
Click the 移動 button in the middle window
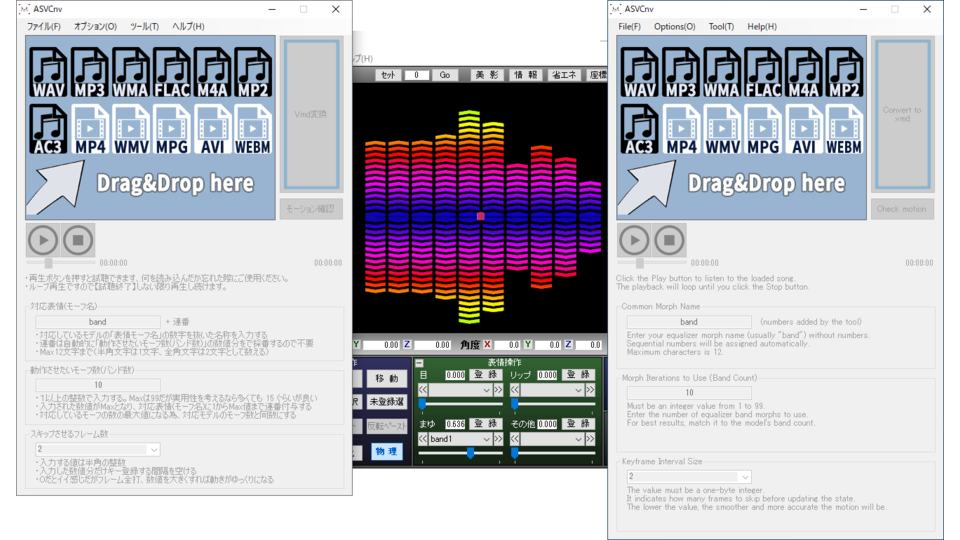tap(386, 378)
